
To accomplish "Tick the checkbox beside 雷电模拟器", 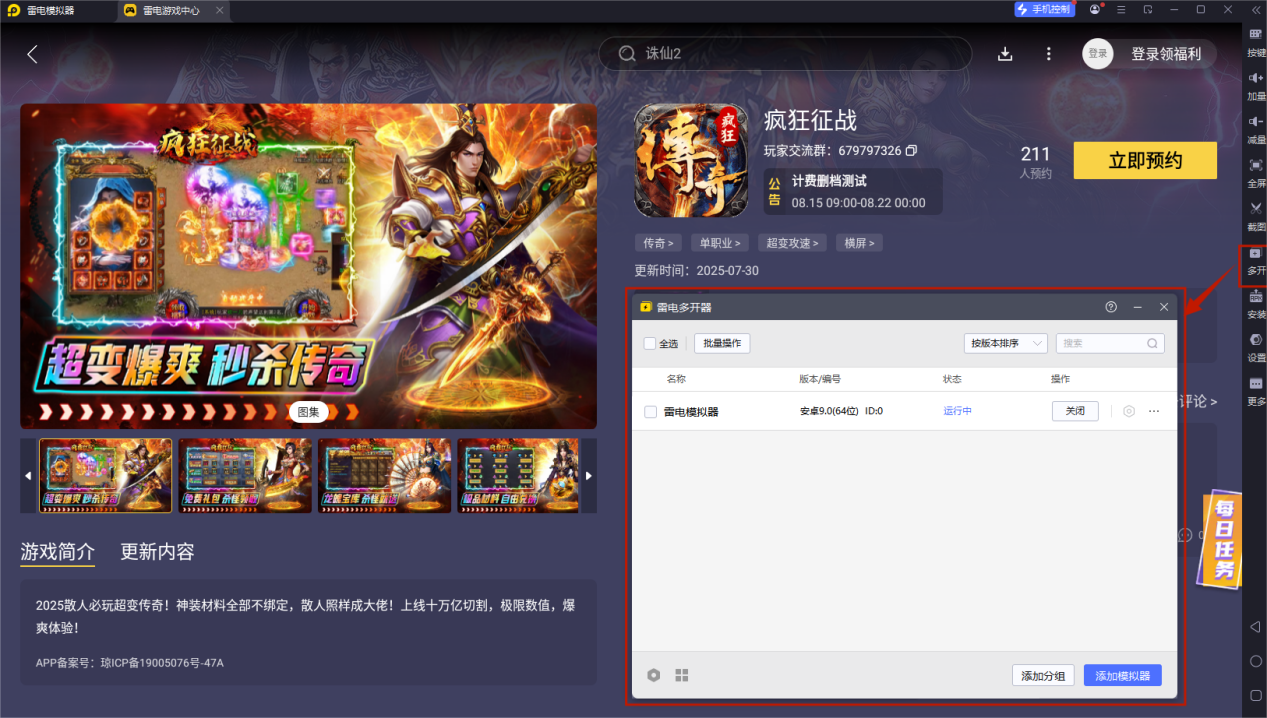I will (x=650, y=411).
